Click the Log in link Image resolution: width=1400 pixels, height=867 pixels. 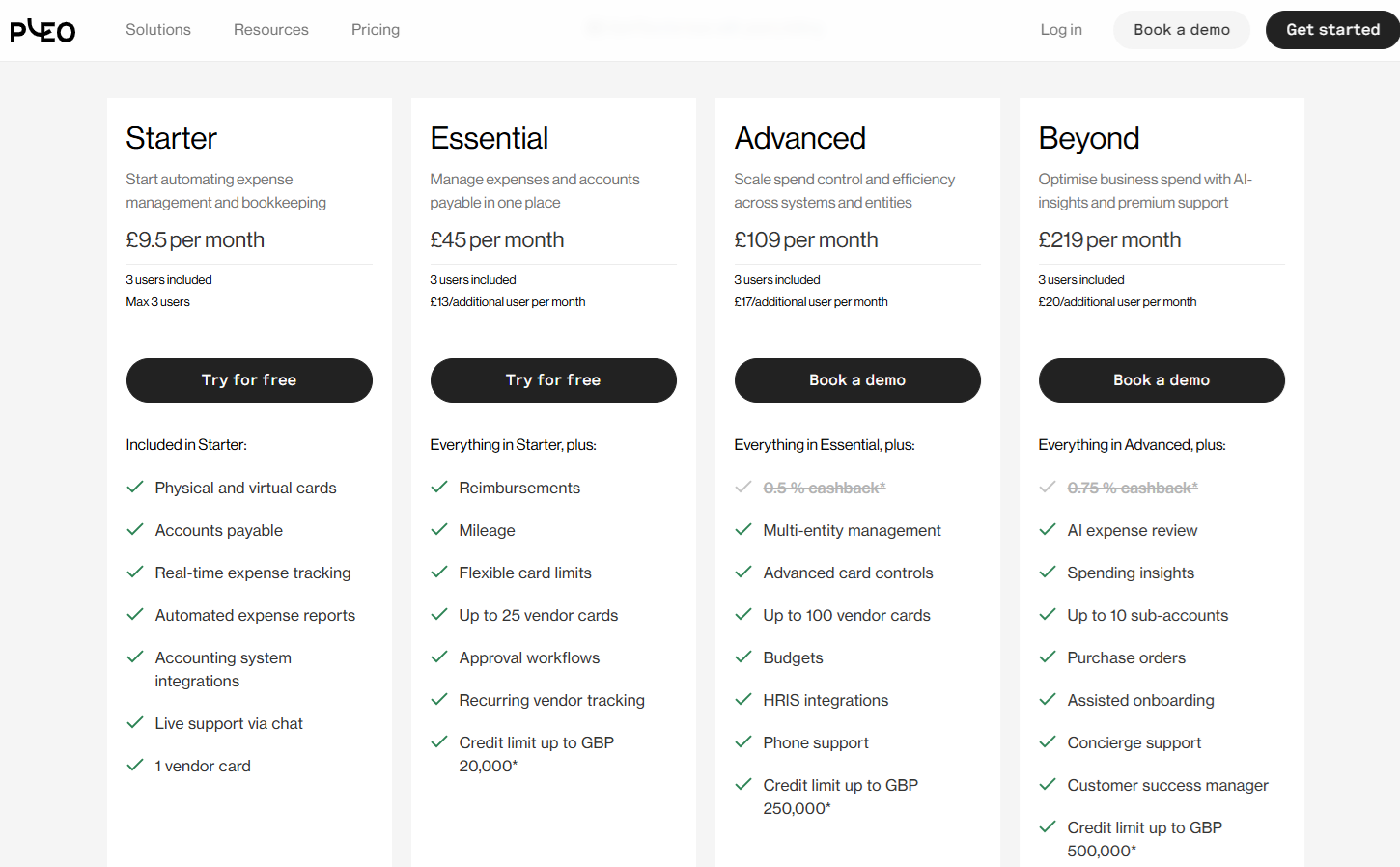1061,30
